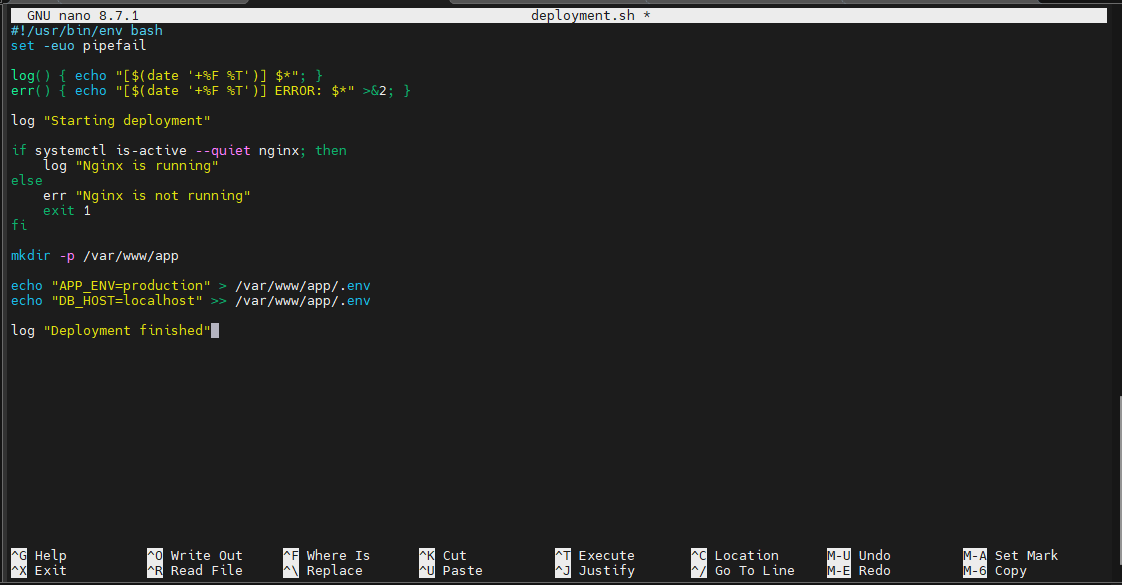Click the ^\ Replace shortcut
The height and width of the screenshot is (585, 1122).
click(323, 571)
